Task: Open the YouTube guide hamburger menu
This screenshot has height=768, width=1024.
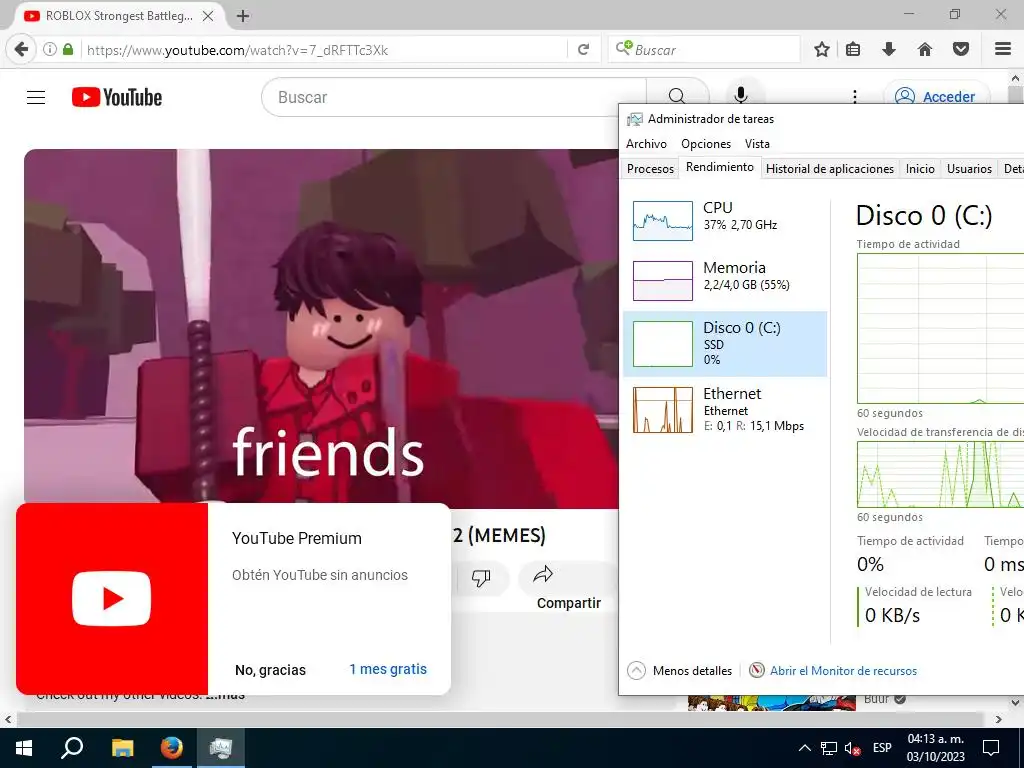Action: (36, 97)
